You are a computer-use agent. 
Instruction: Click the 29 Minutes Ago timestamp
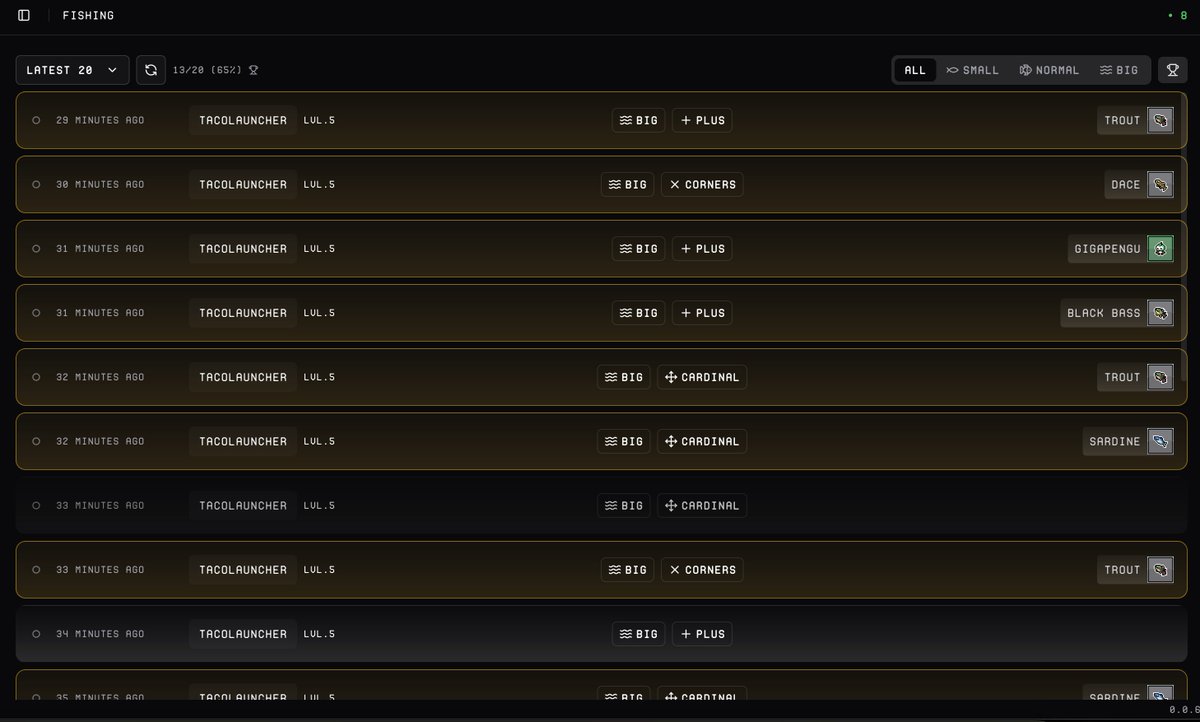coord(100,121)
